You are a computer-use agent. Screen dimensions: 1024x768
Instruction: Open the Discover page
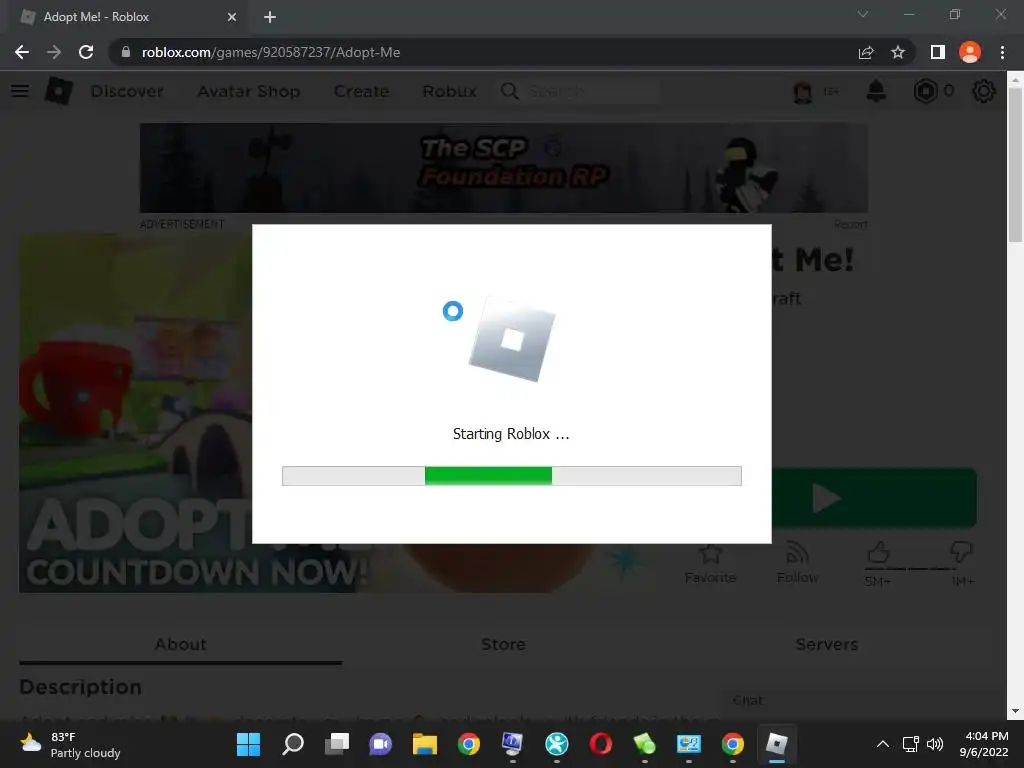(127, 91)
